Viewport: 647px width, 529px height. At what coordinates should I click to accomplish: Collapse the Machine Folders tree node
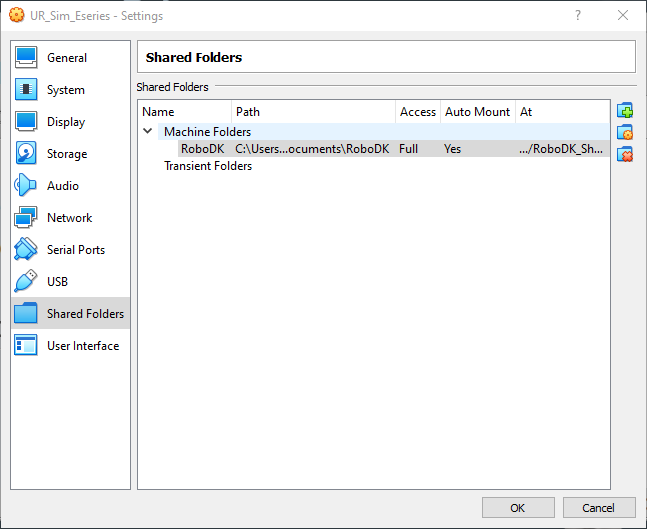click(148, 131)
